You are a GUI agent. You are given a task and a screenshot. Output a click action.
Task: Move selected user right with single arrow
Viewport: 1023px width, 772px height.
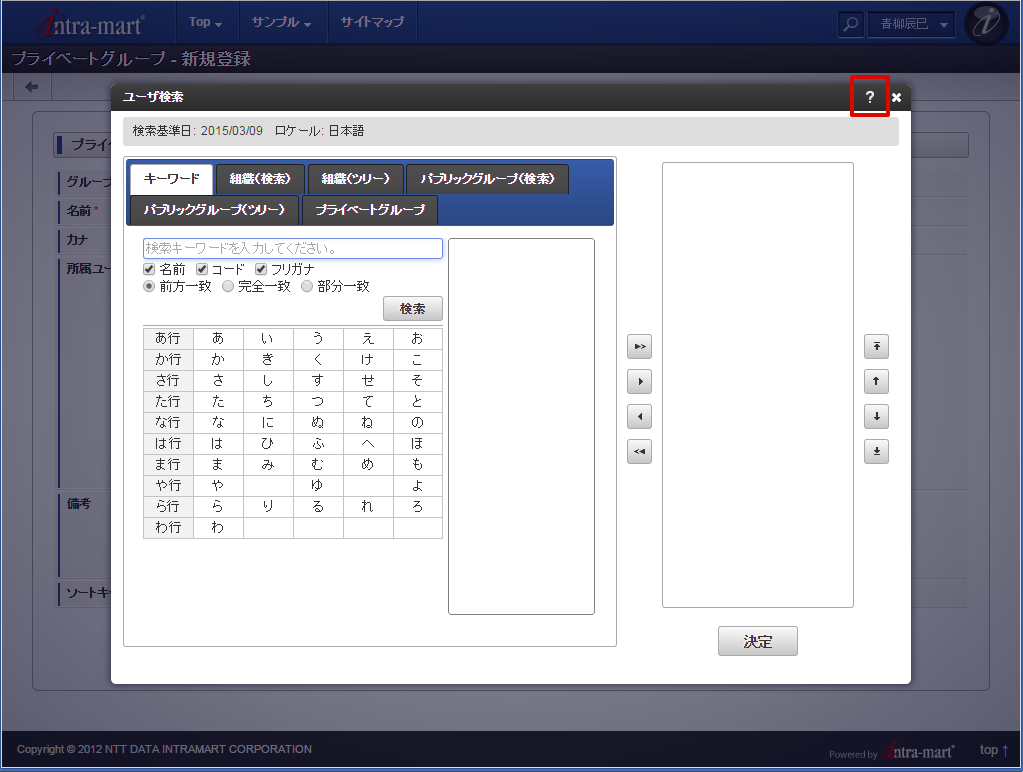click(638, 381)
